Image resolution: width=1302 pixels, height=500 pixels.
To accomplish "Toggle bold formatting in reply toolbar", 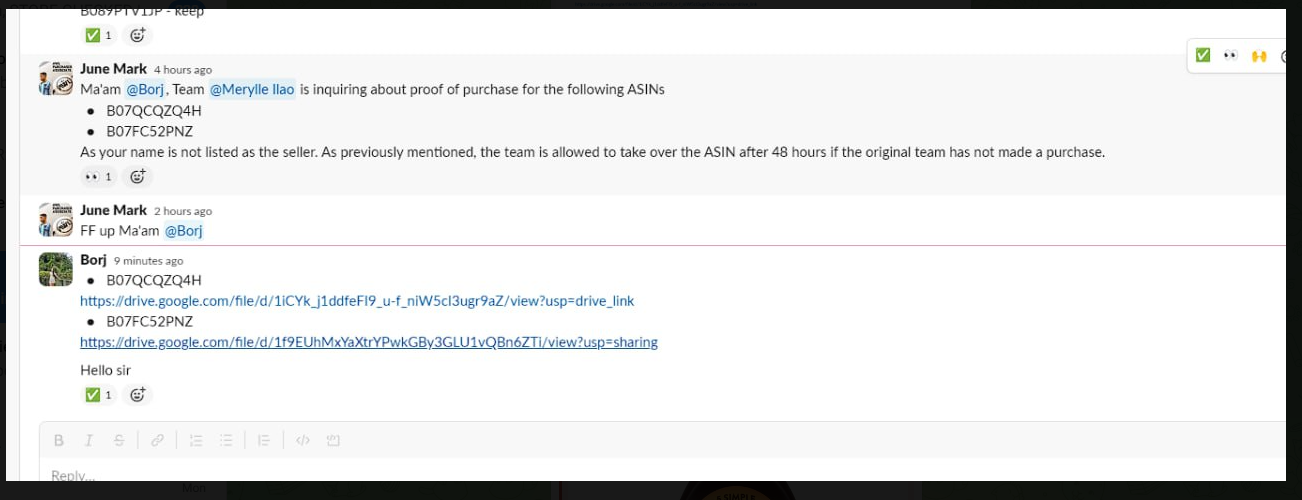I will (59, 440).
